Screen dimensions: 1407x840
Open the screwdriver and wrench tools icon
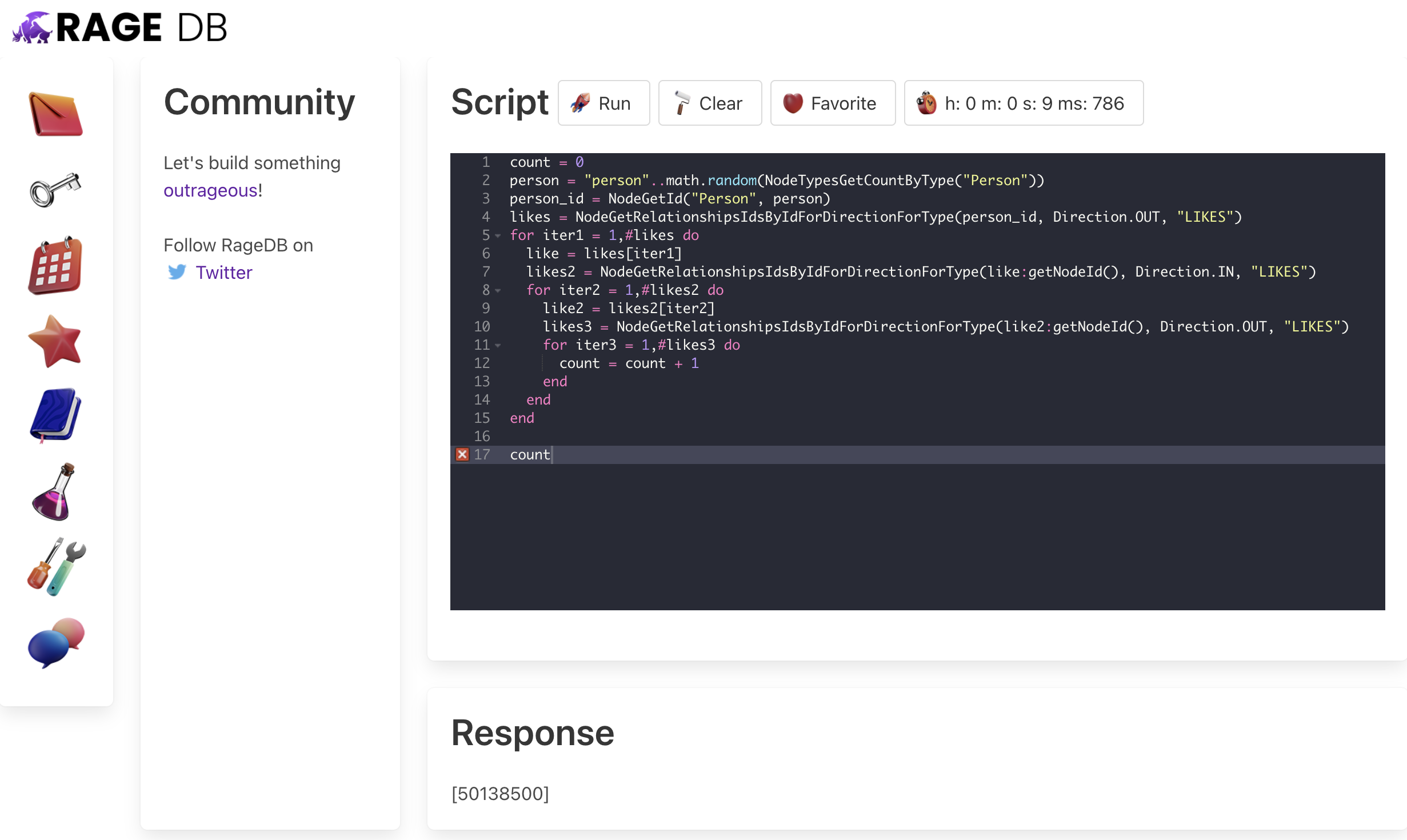pyautogui.click(x=57, y=567)
